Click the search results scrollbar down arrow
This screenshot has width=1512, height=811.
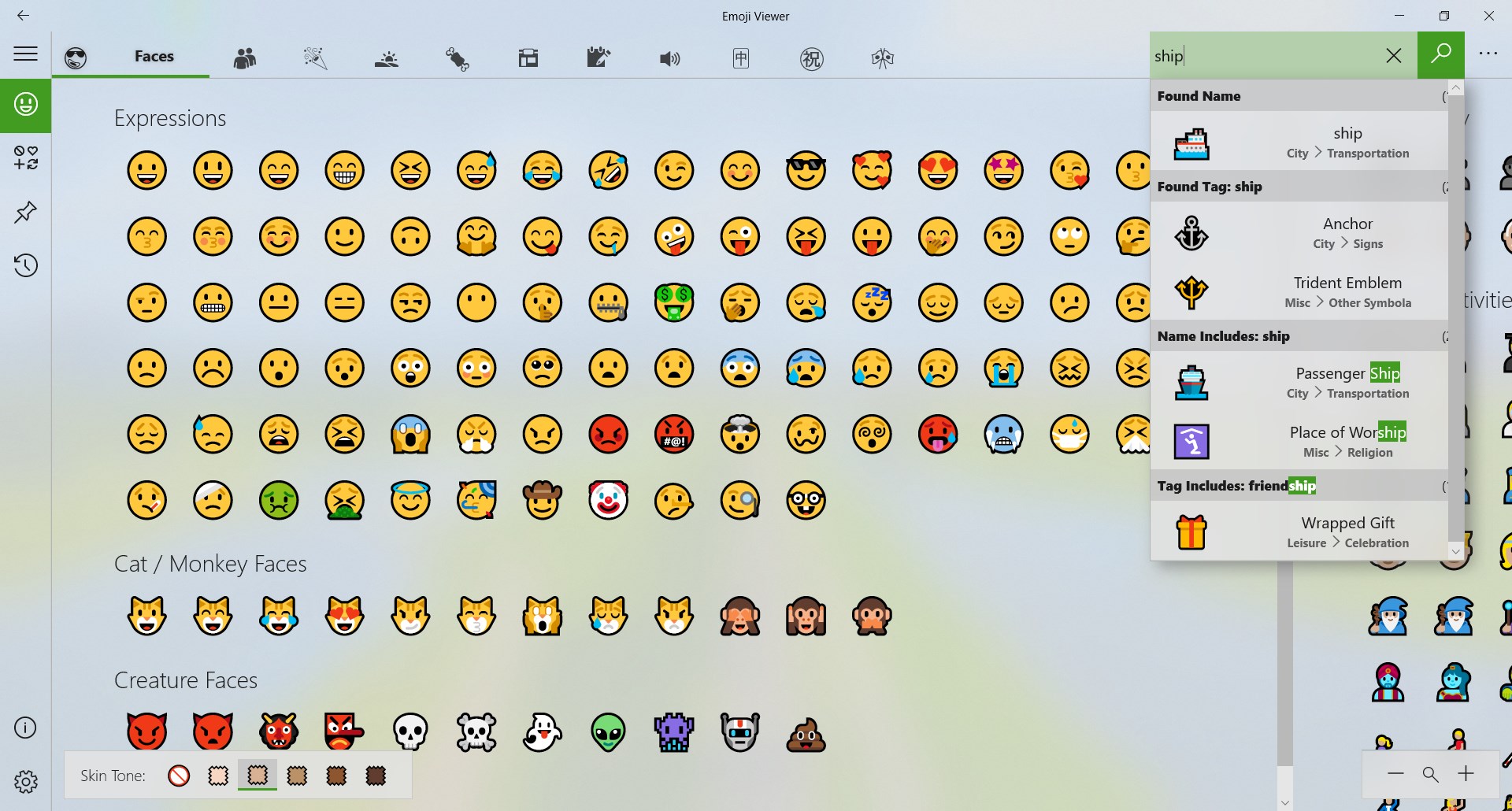1455,551
